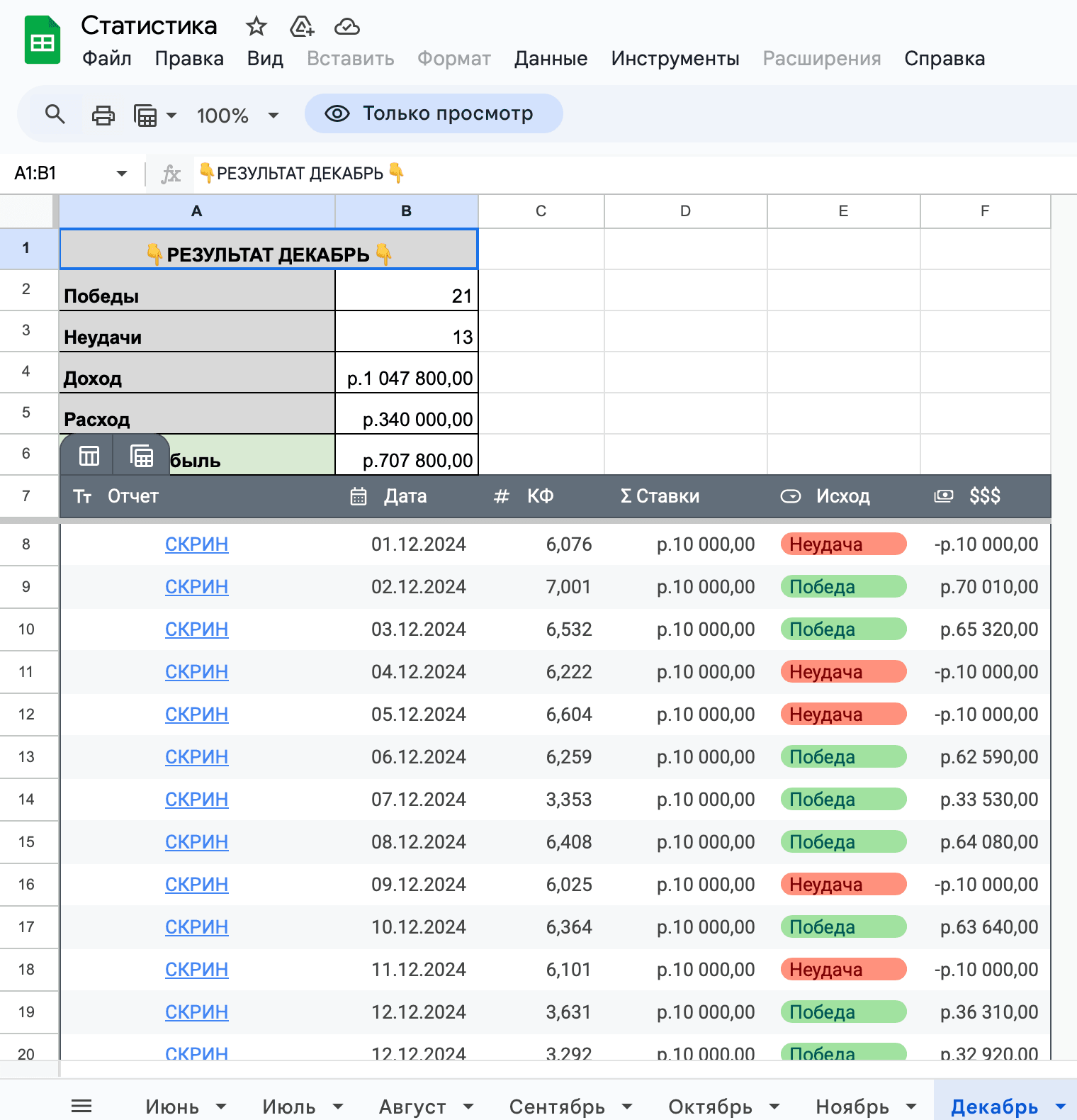
Task: Click the Расход cell р.340 000,00
Action: pos(407,413)
